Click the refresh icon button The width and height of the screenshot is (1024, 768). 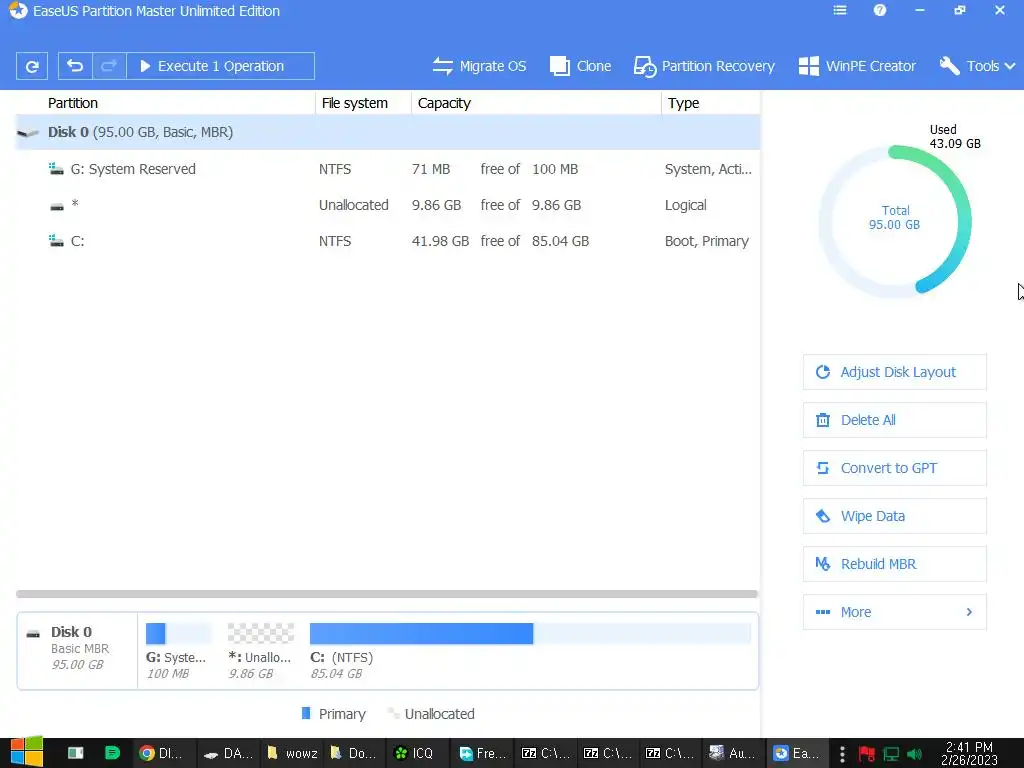(31, 66)
